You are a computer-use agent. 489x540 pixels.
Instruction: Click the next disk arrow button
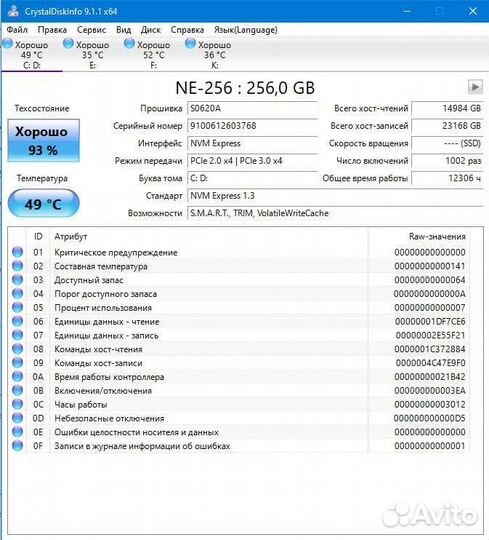click(x=475, y=87)
